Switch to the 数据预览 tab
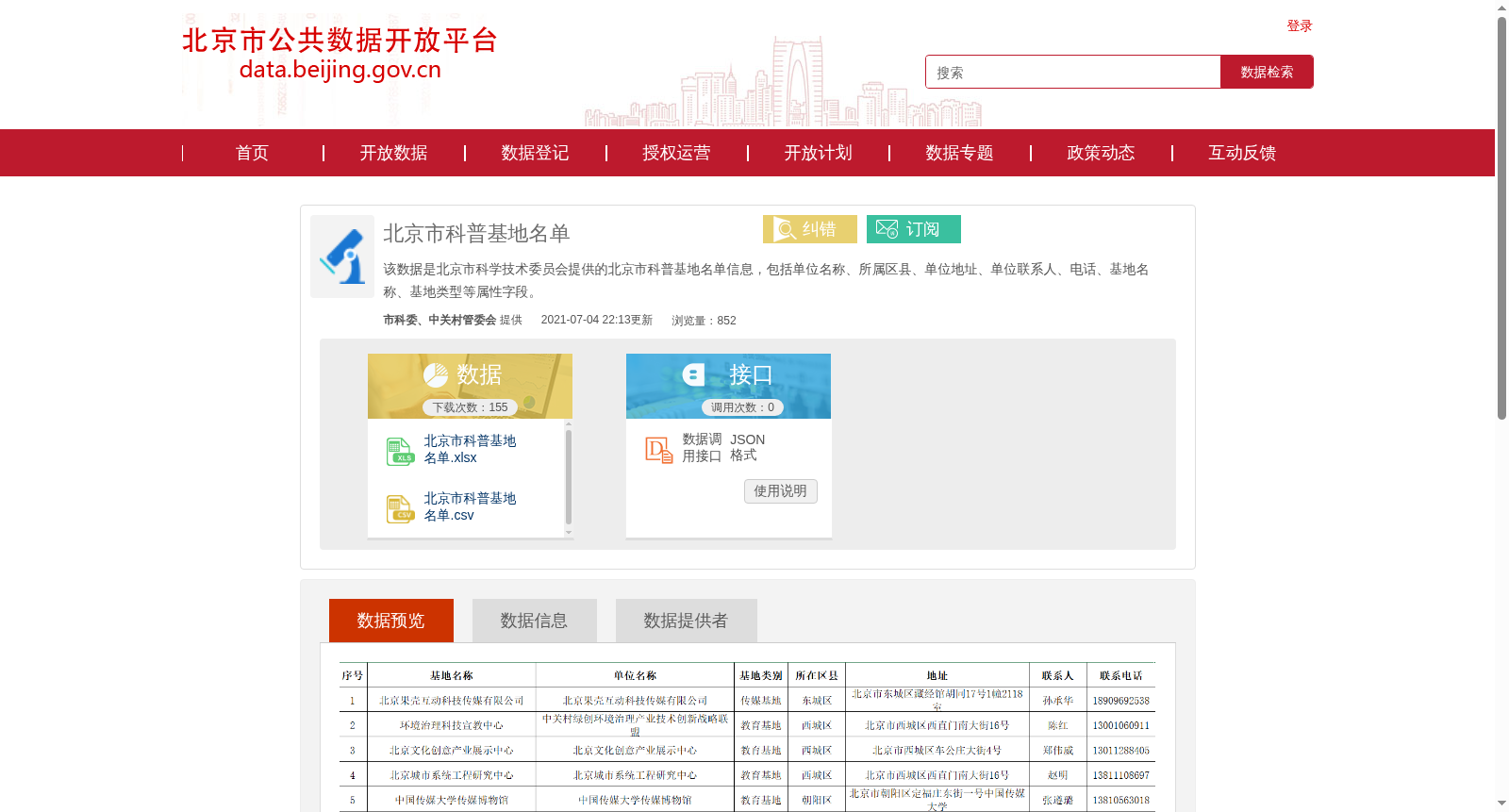Viewport: 1509px width, 812px height. pyautogui.click(x=391, y=621)
